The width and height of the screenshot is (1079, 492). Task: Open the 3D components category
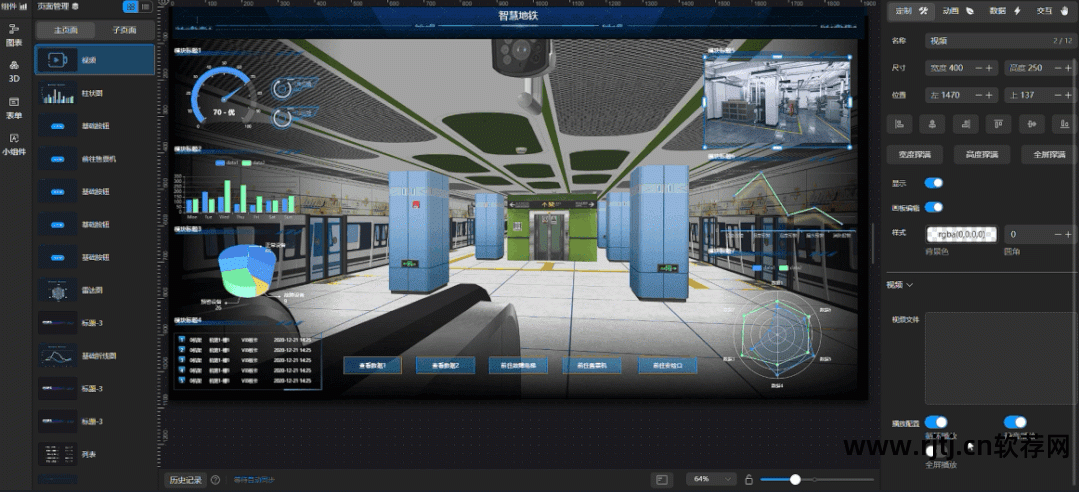point(14,72)
